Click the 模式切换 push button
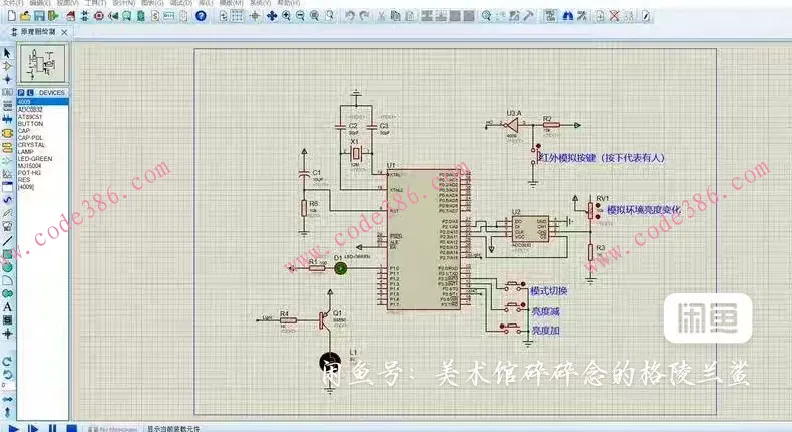 point(515,286)
